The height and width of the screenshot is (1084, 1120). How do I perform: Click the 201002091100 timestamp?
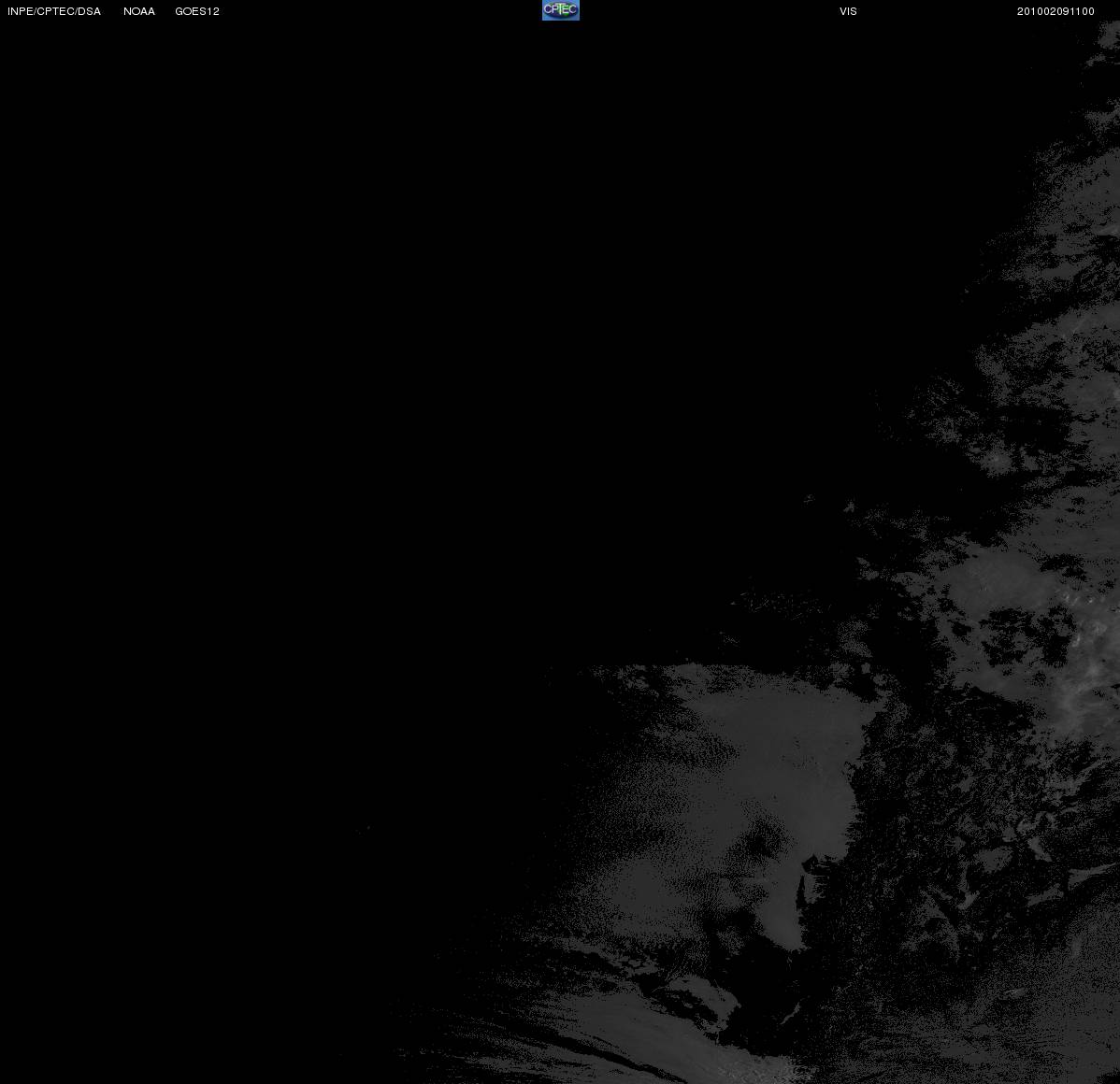click(x=1055, y=11)
